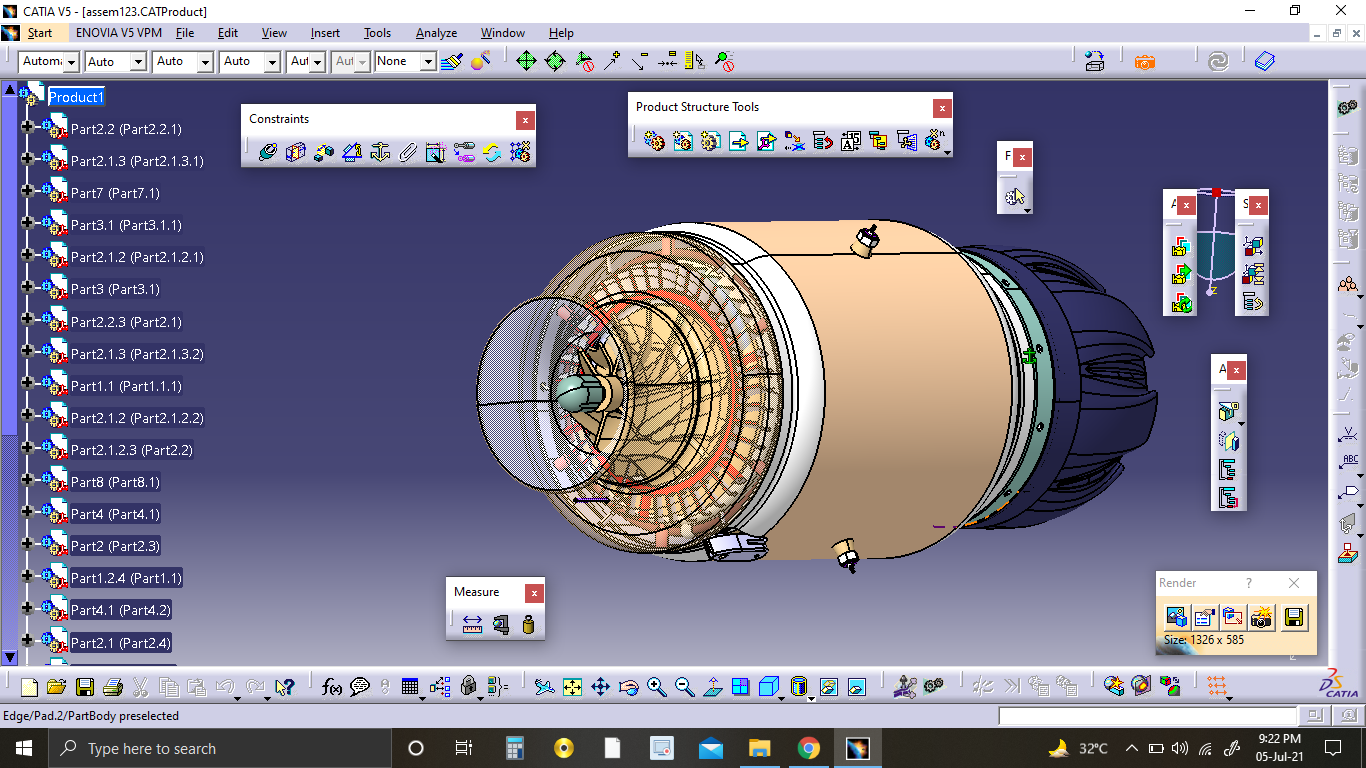
Task: Select the Pan view tool
Action: coord(600,687)
